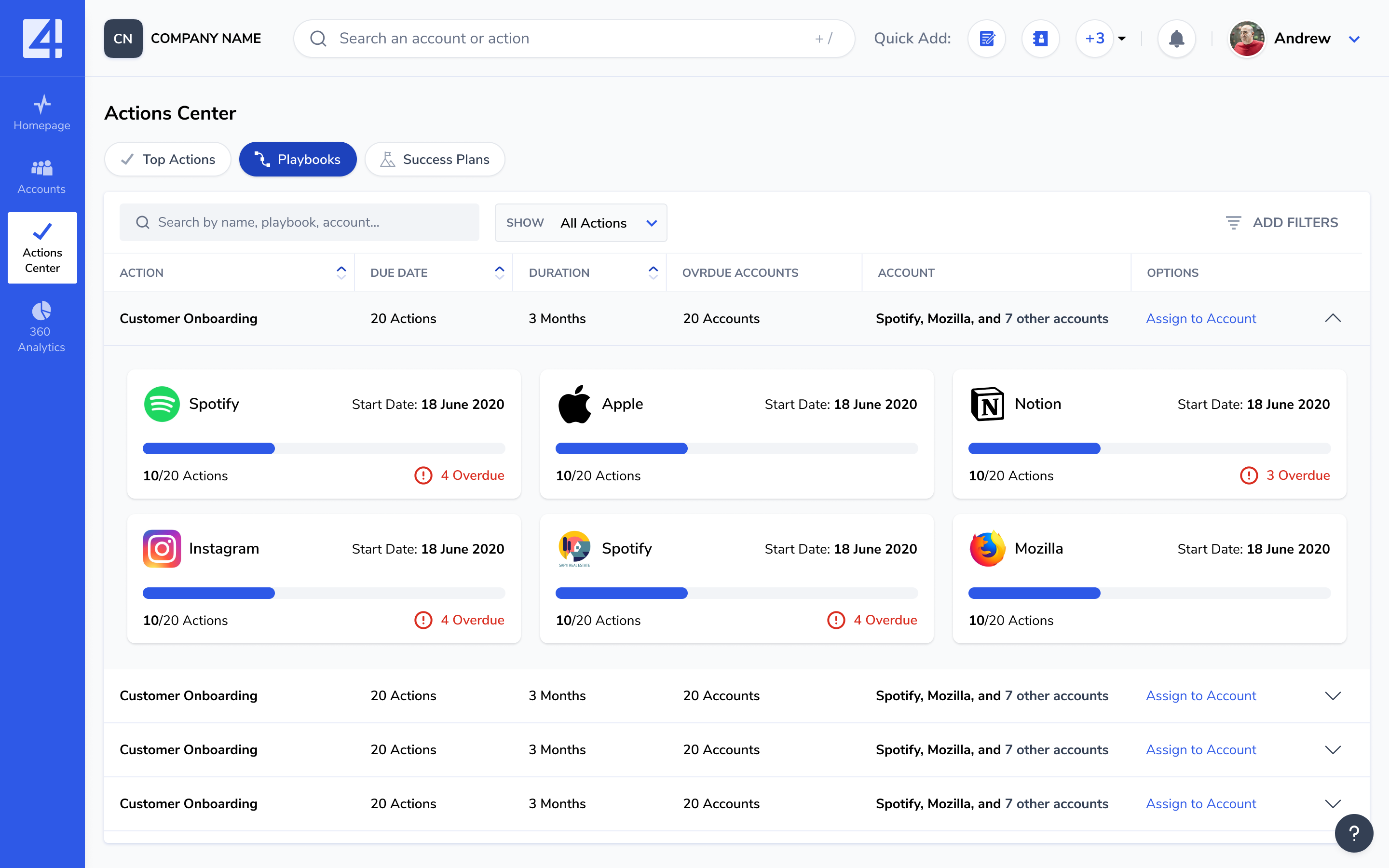Click Quick Add note icon

987,39
